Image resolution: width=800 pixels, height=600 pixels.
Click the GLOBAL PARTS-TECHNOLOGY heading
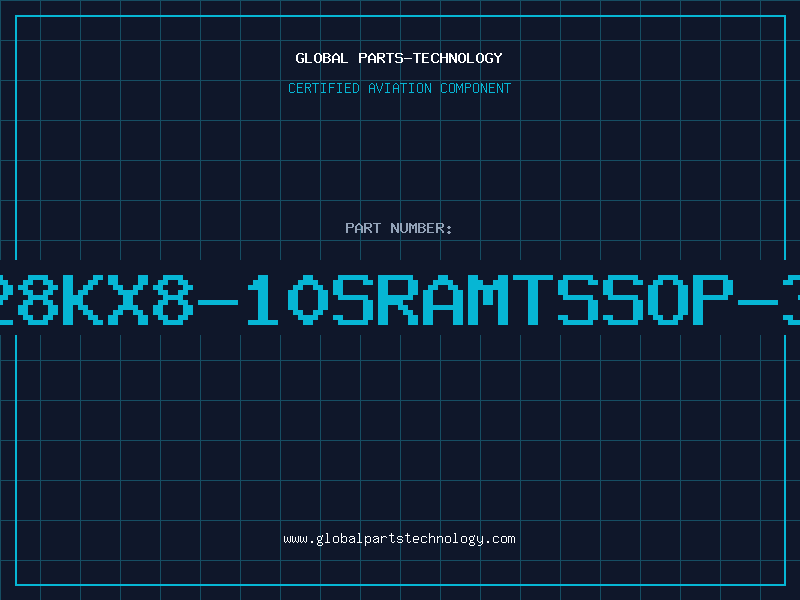399,58
